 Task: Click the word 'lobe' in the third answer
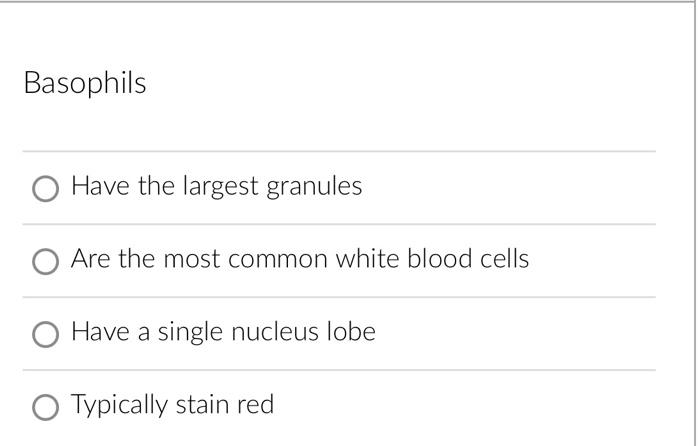[351, 331]
